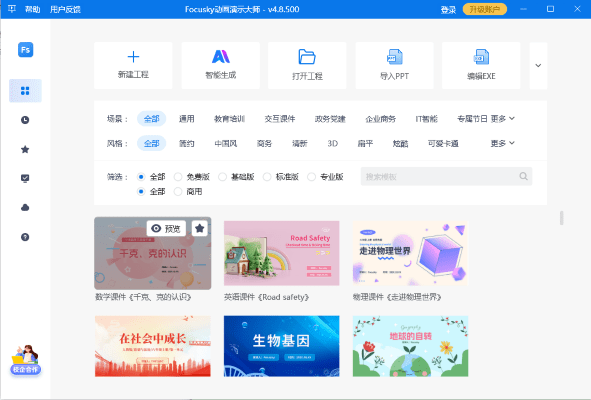The height and width of the screenshot is (400, 591).
Task: Filter scene by IT智能
Action: pos(426,119)
